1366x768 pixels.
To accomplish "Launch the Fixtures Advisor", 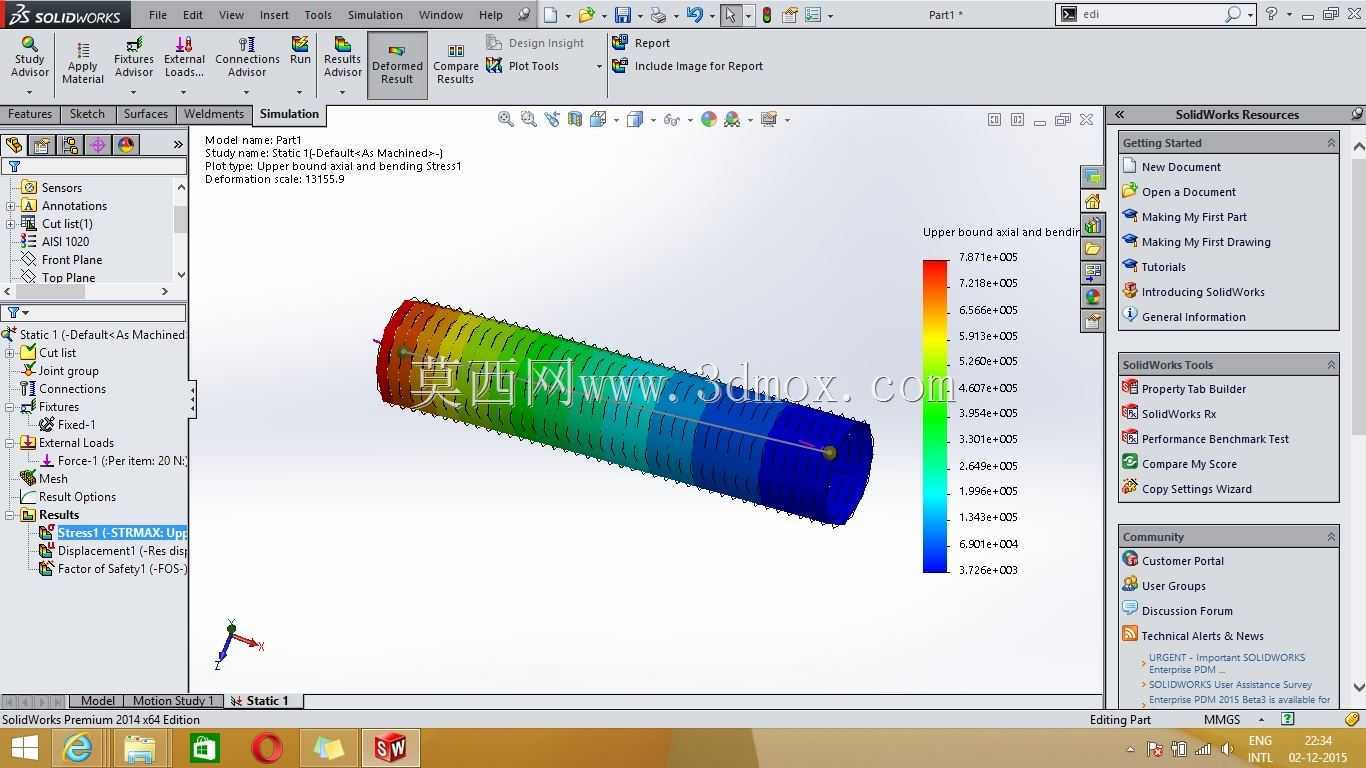I will [134, 58].
